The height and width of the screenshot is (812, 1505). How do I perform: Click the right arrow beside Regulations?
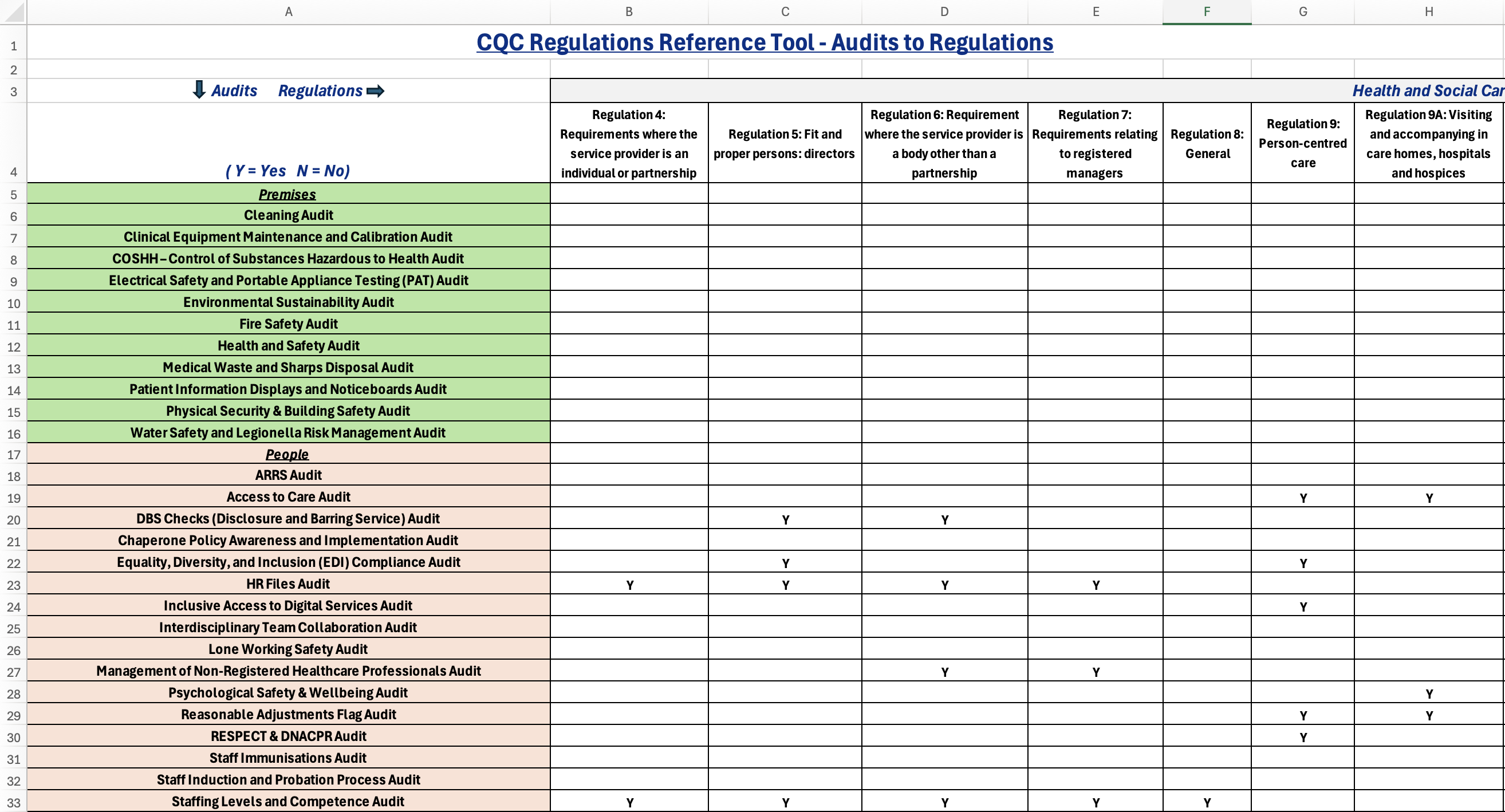[x=375, y=90]
